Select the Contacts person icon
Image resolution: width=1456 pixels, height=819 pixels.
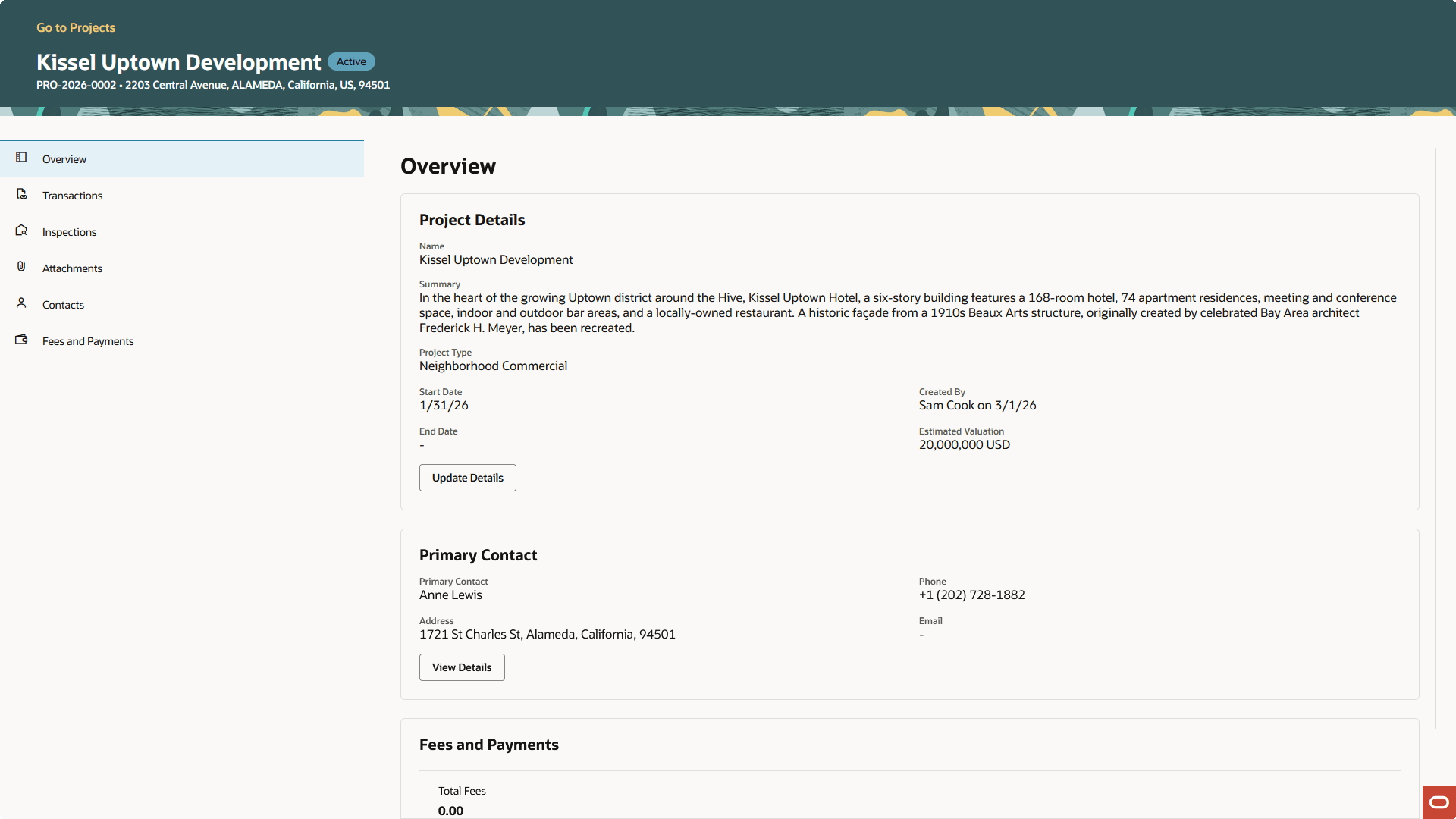(20, 303)
